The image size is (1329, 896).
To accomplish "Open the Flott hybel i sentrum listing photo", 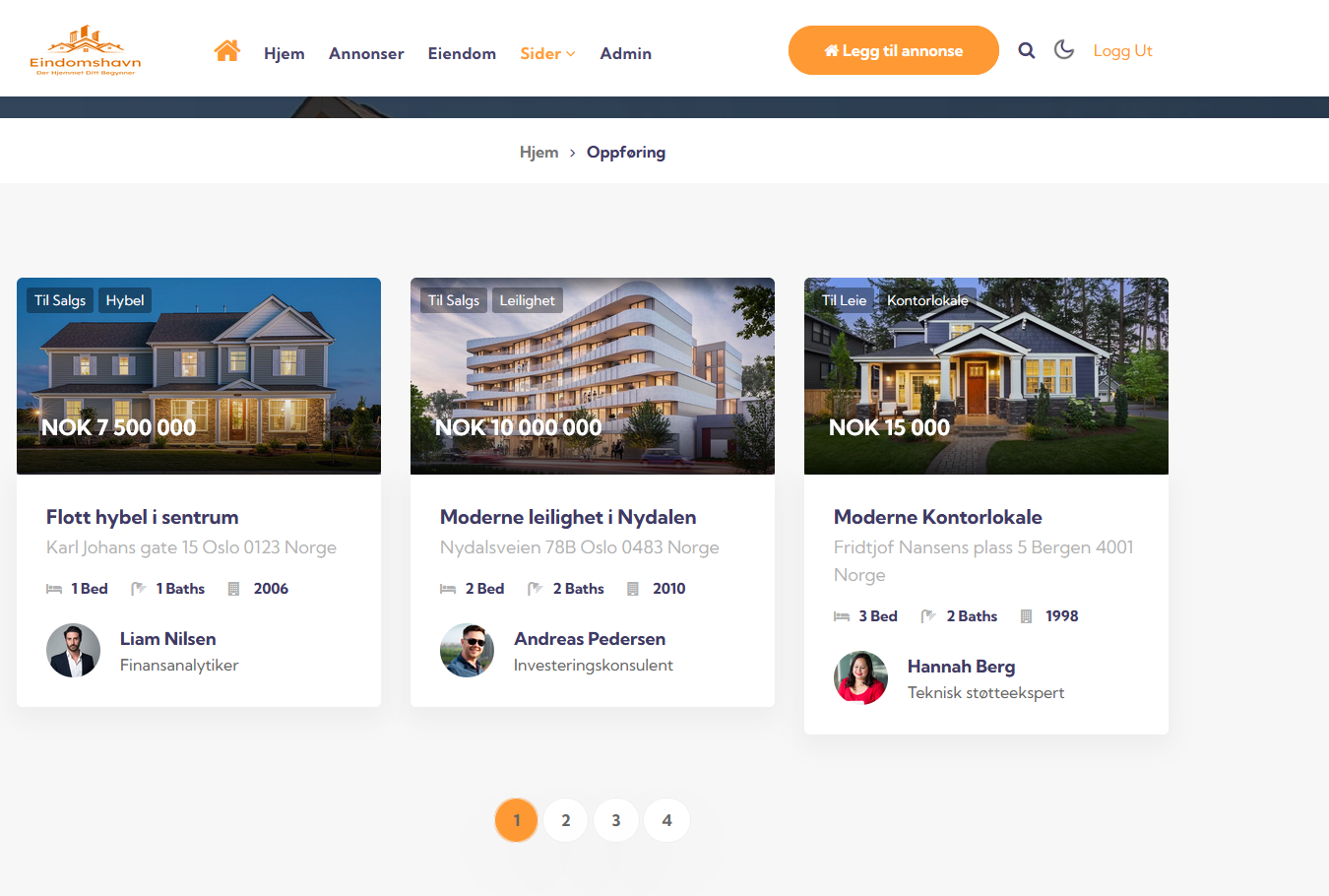I will coord(199,384).
